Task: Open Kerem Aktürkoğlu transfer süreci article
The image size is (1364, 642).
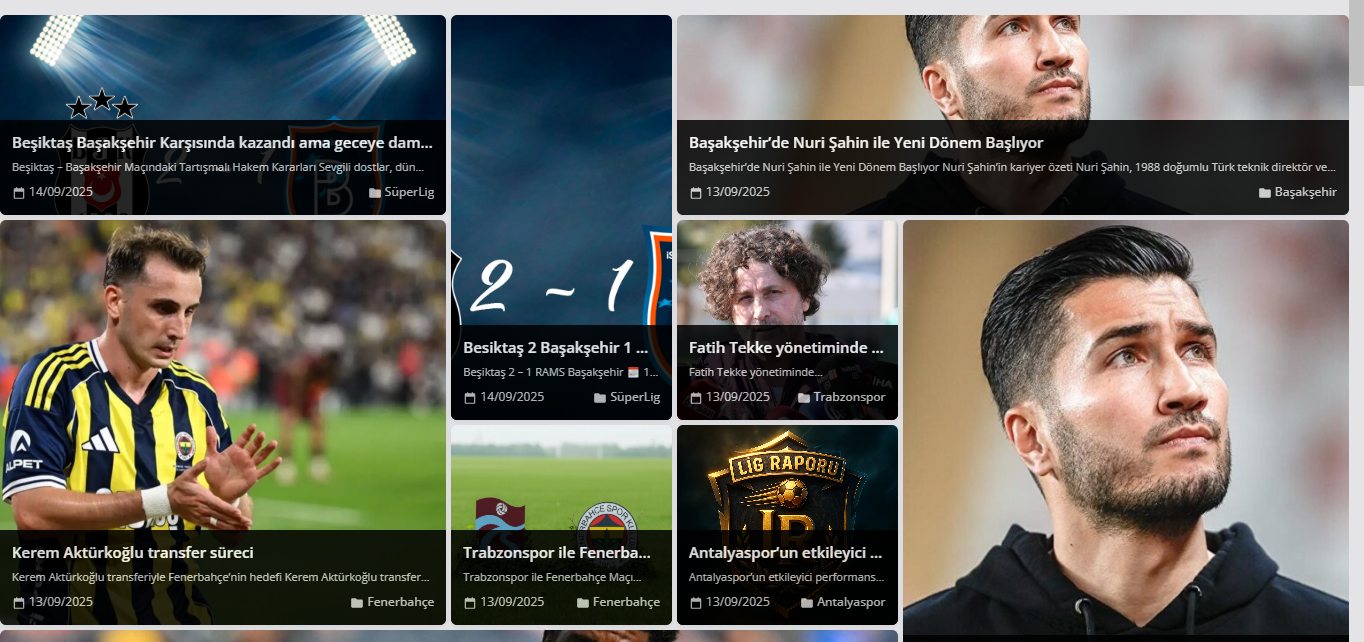Action: (133, 552)
